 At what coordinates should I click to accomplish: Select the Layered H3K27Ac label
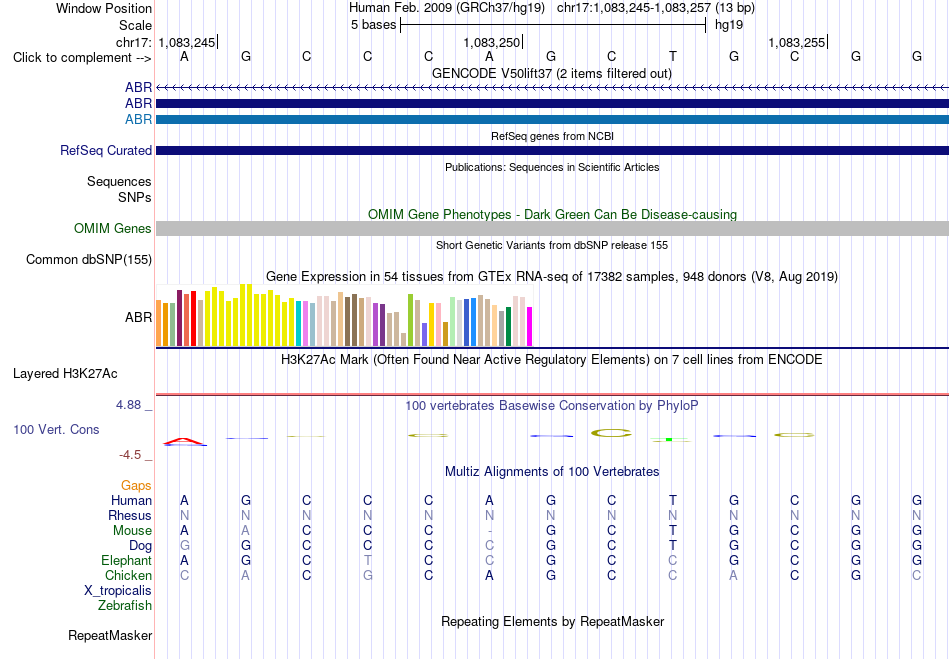tap(65, 374)
